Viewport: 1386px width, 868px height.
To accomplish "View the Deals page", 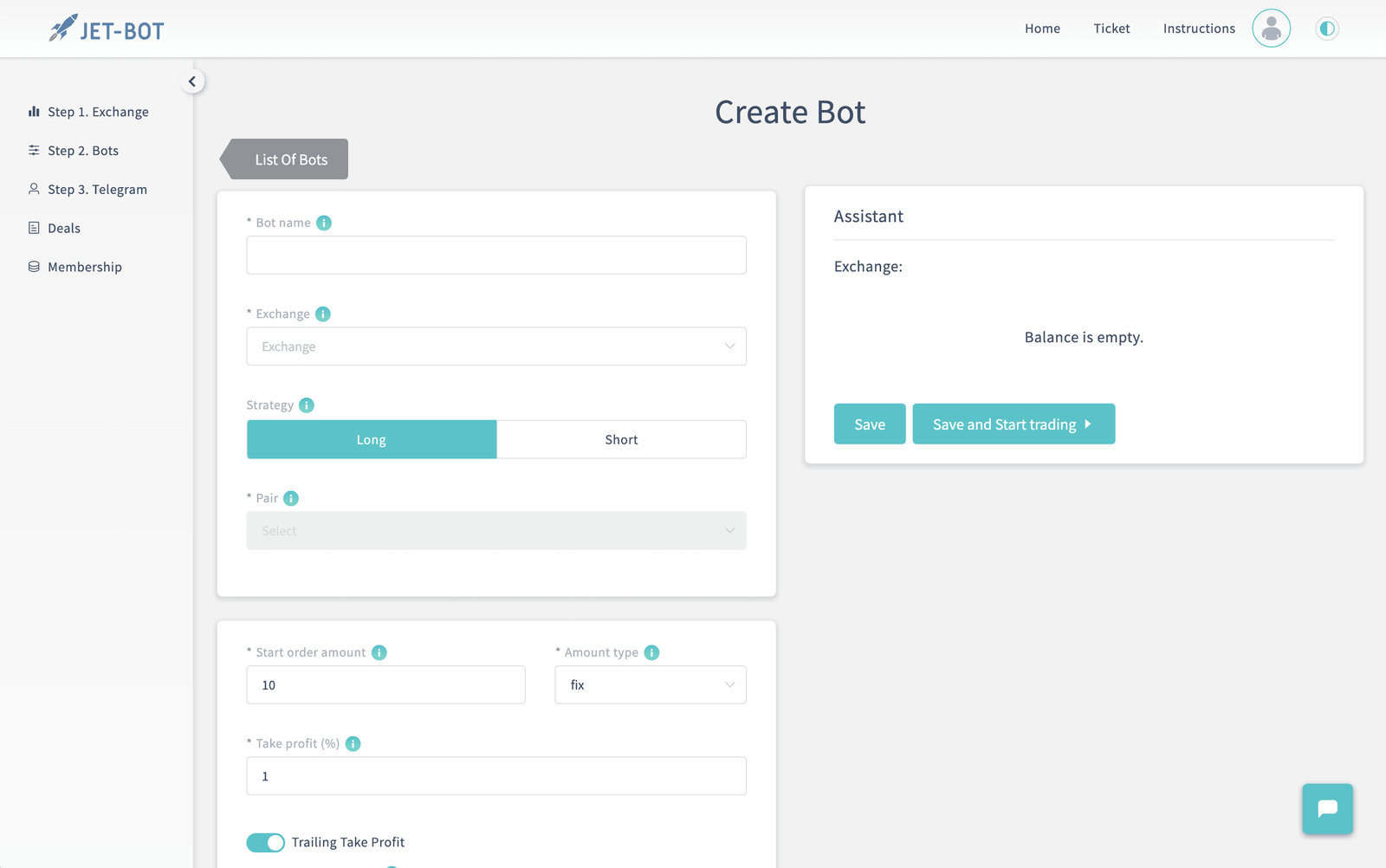I will point(64,227).
